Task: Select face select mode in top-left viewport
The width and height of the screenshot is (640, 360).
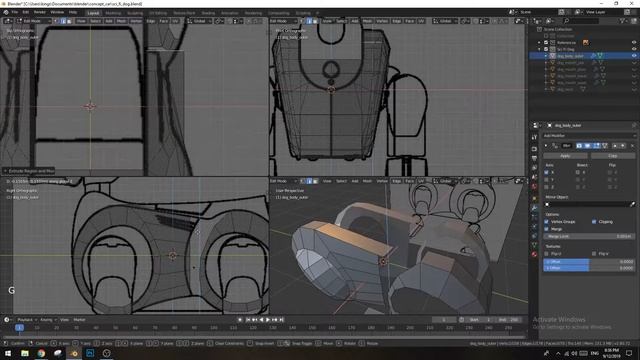Action: [x=69, y=21]
